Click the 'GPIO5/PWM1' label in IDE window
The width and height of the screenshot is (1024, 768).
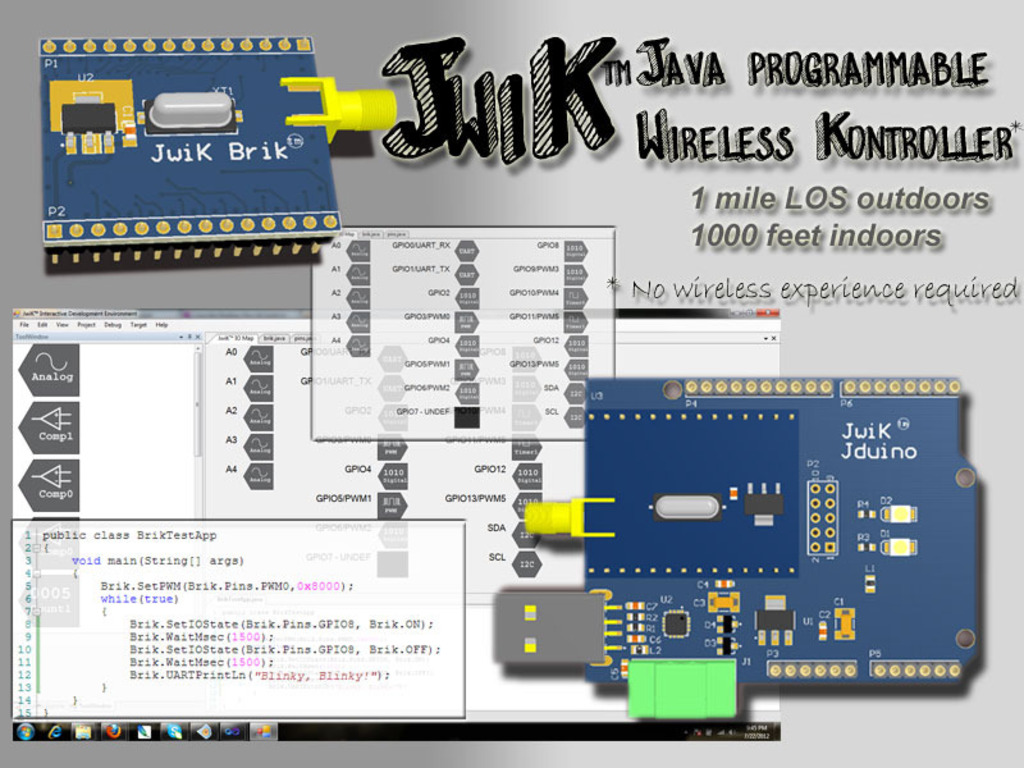tap(344, 498)
